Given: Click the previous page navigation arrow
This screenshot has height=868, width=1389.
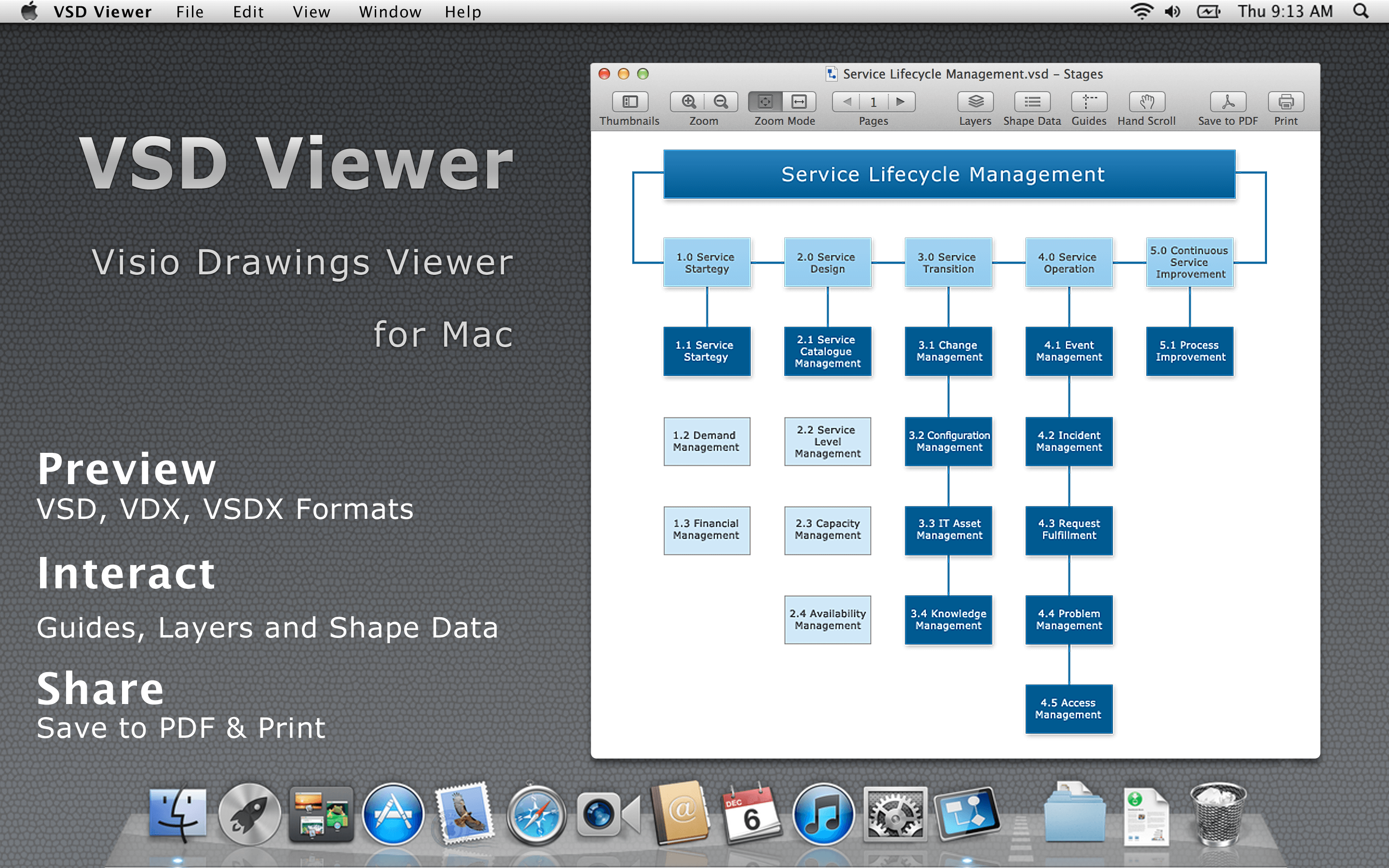Looking at the screenshot, I should tap(847, 102).
